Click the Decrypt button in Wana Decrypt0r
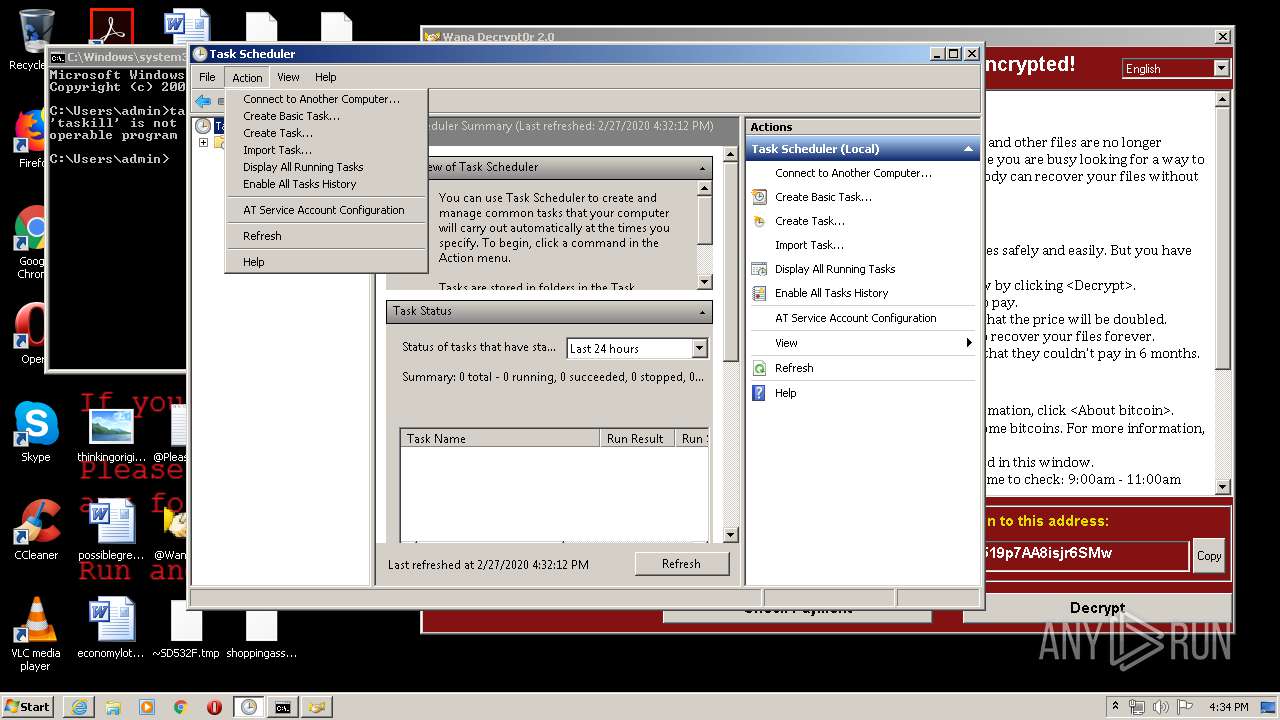The width and height of the screenshot is (1280, 720). pos(1097,608)
